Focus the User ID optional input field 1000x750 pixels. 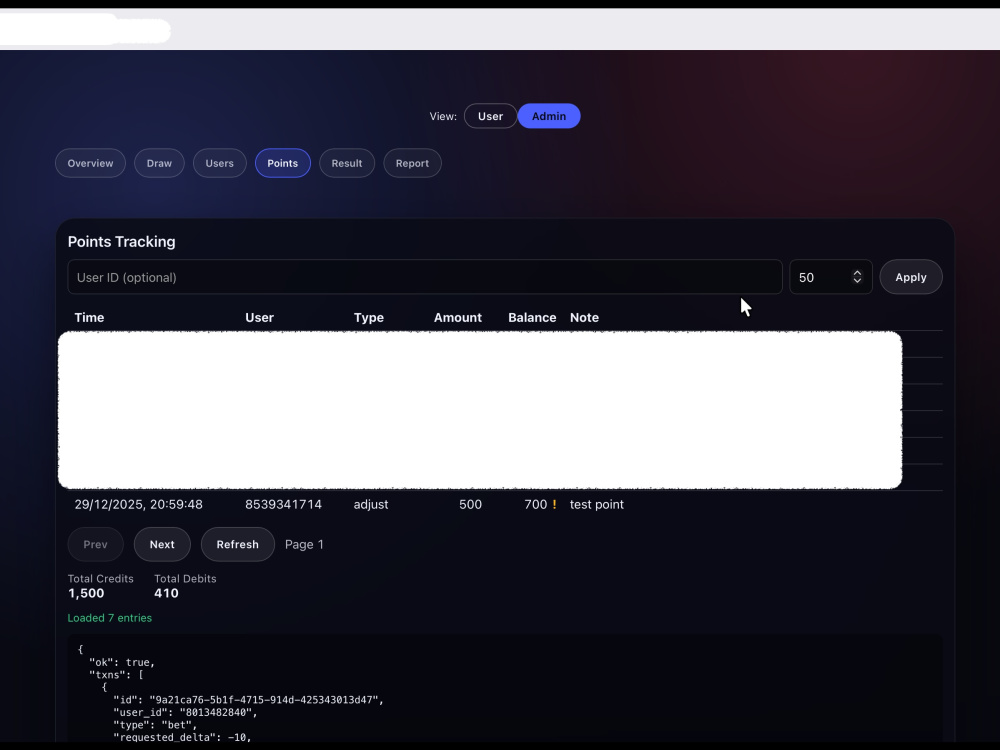[x=425, y=277]
